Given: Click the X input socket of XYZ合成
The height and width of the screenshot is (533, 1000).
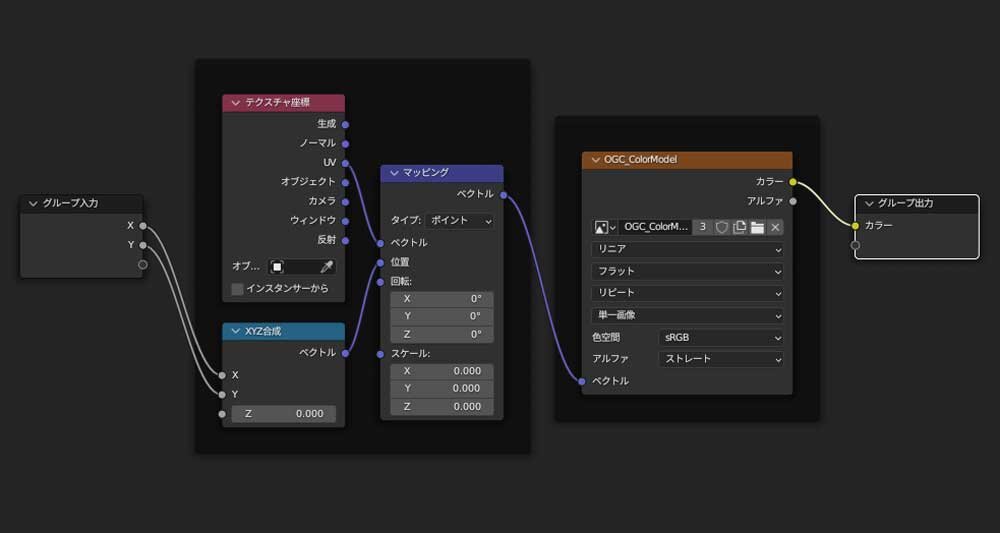Looking at the screenshot, I should click(x=222, y=375).
